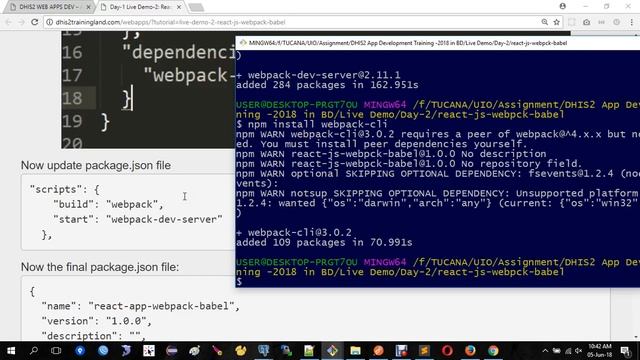The width and height of the screenshot is (640, 360).
Task: Open the Windows Start menu
Action: click(11, 351)
